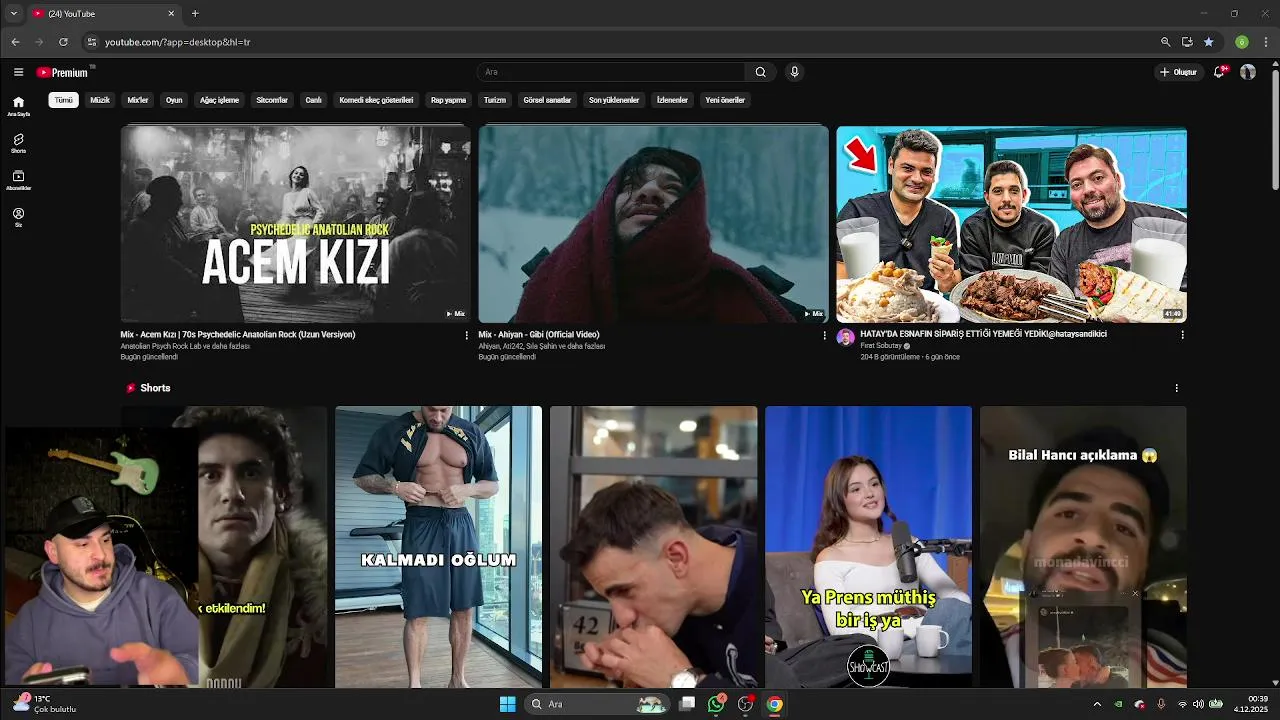
Task: Open Abonelikler in the sidebar
Action: (18, 181)
